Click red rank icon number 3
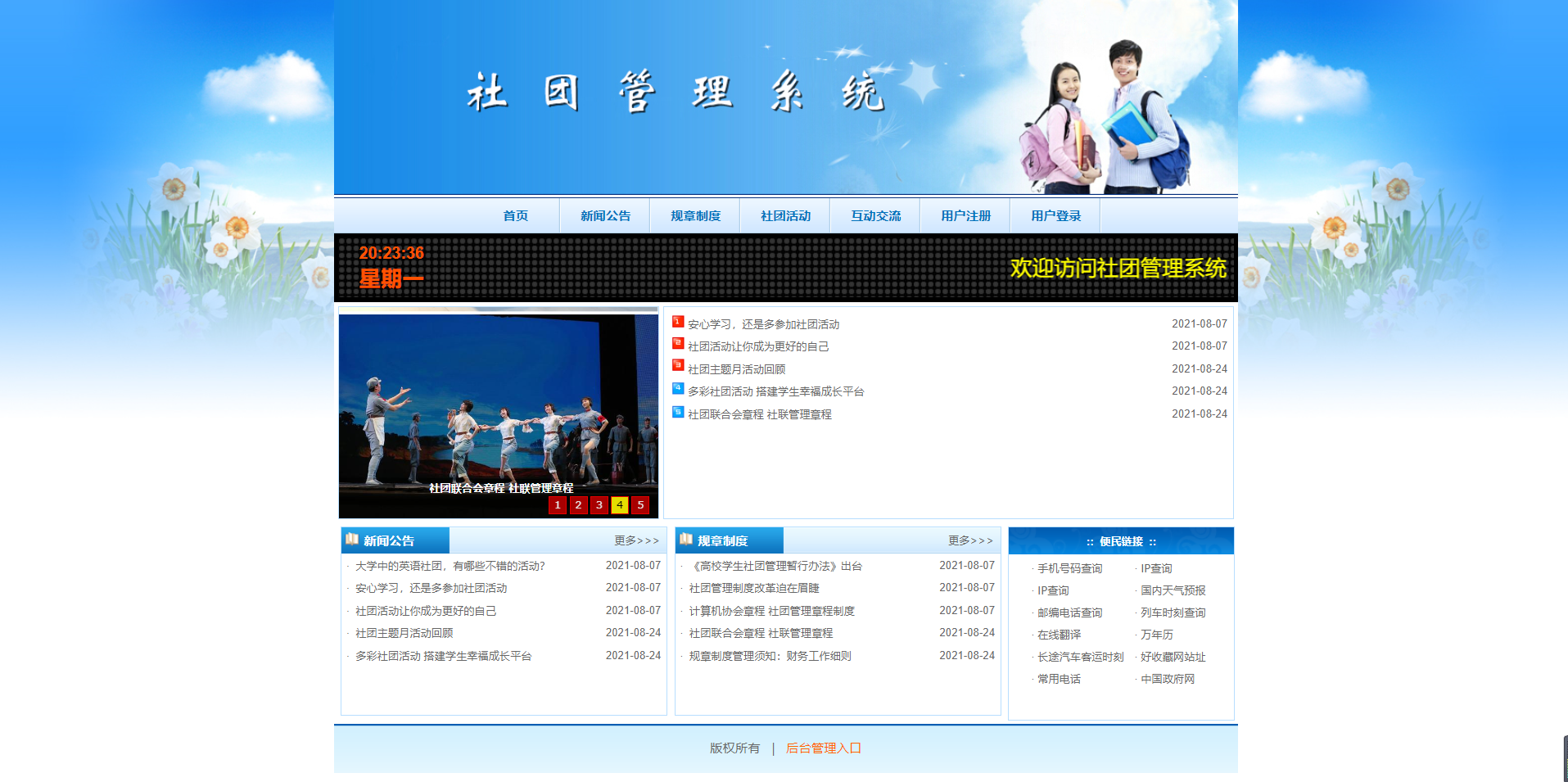 pyautogui.click(x=678, y=365)
